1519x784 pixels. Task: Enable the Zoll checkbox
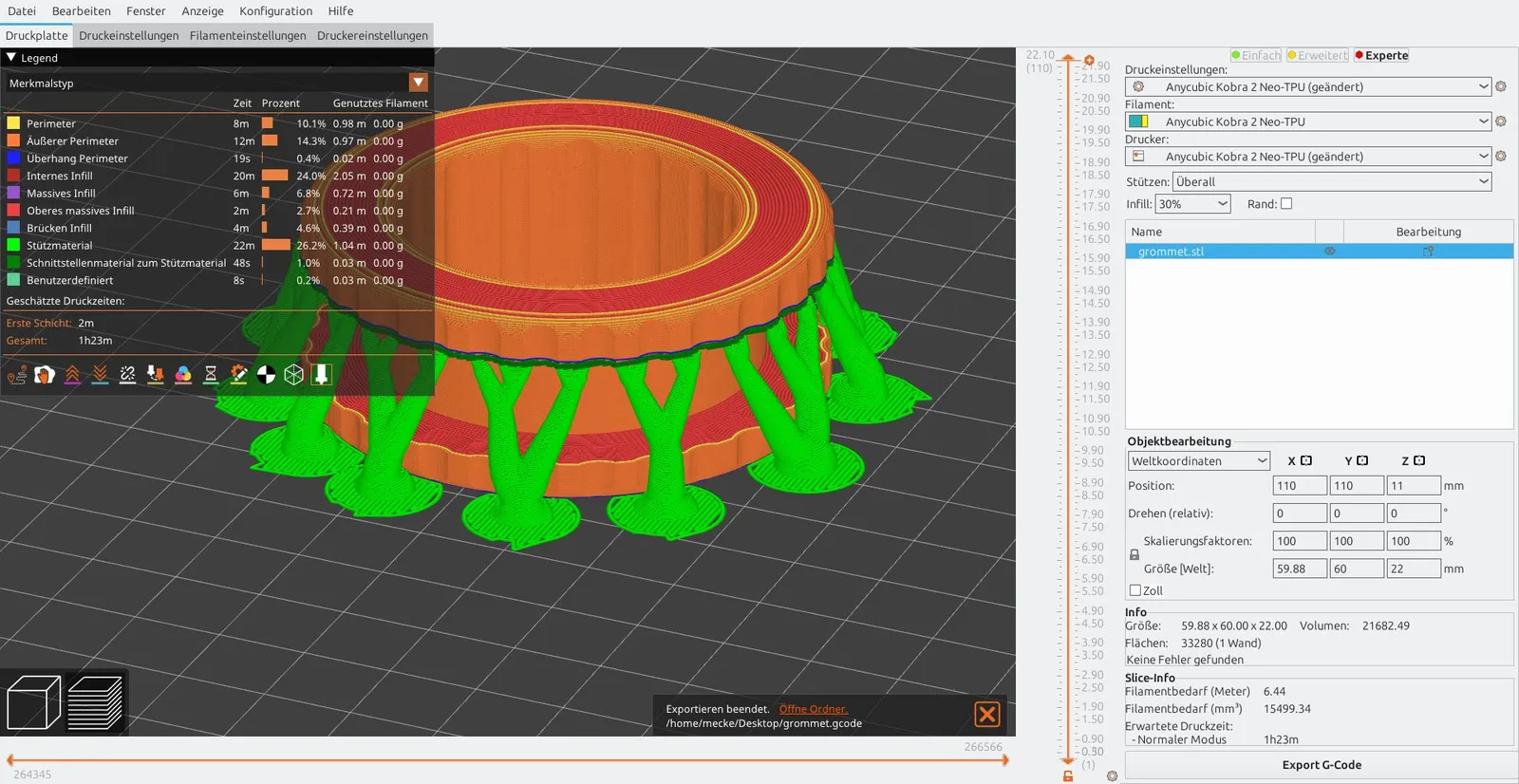[1135, 590]
